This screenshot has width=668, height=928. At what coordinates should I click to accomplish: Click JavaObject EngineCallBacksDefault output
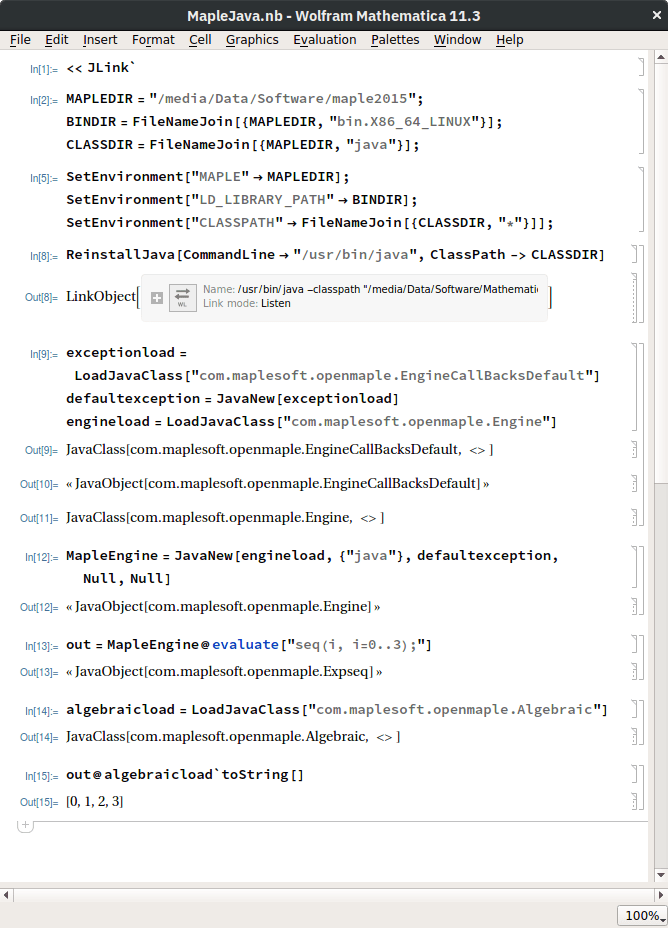pos(277,484)
